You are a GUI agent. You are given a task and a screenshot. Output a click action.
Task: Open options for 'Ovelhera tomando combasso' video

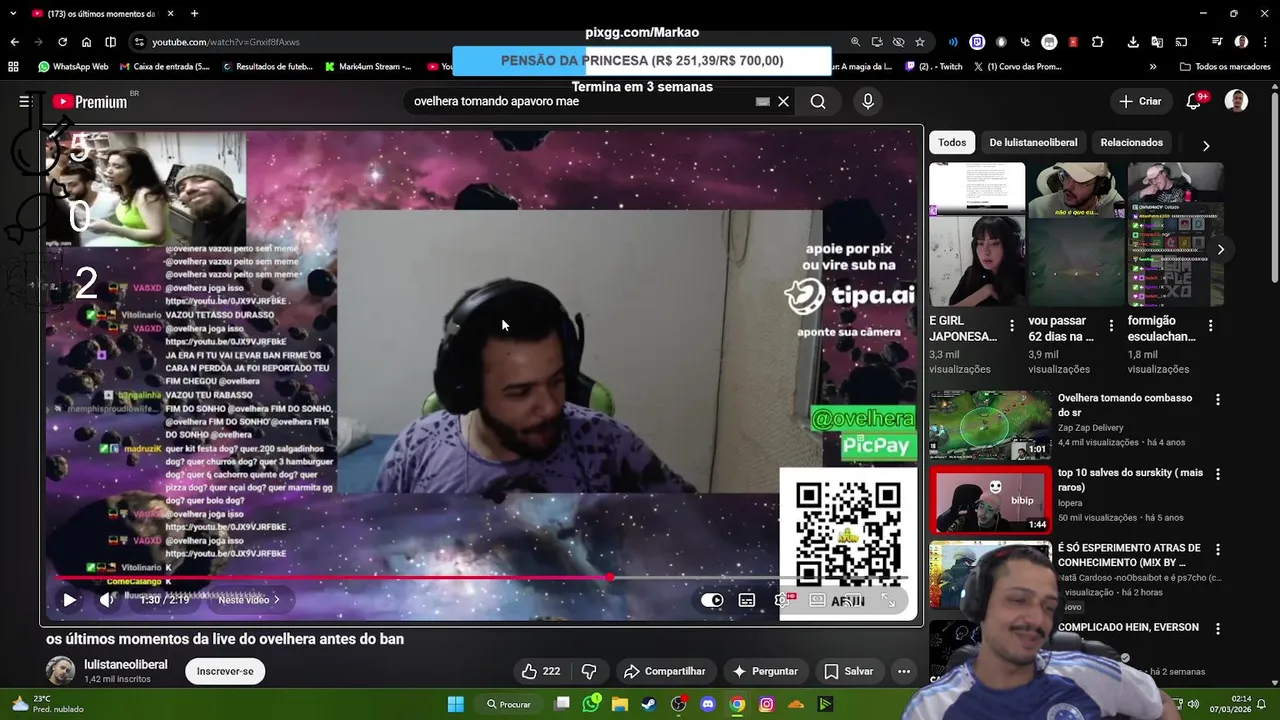(x=1218, y=400)
